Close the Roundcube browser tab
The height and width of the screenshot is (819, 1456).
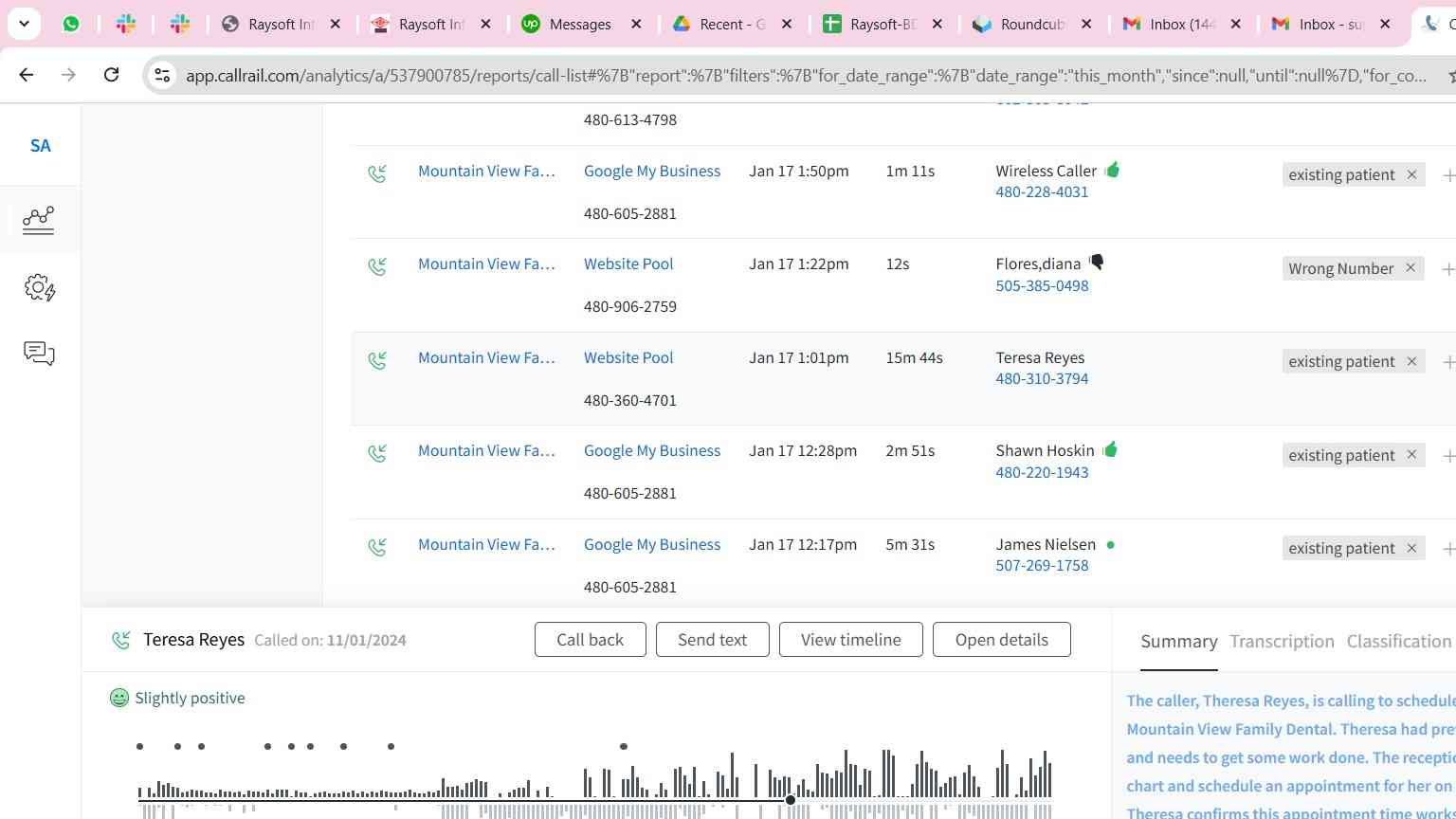click(x=1086, y=24)
